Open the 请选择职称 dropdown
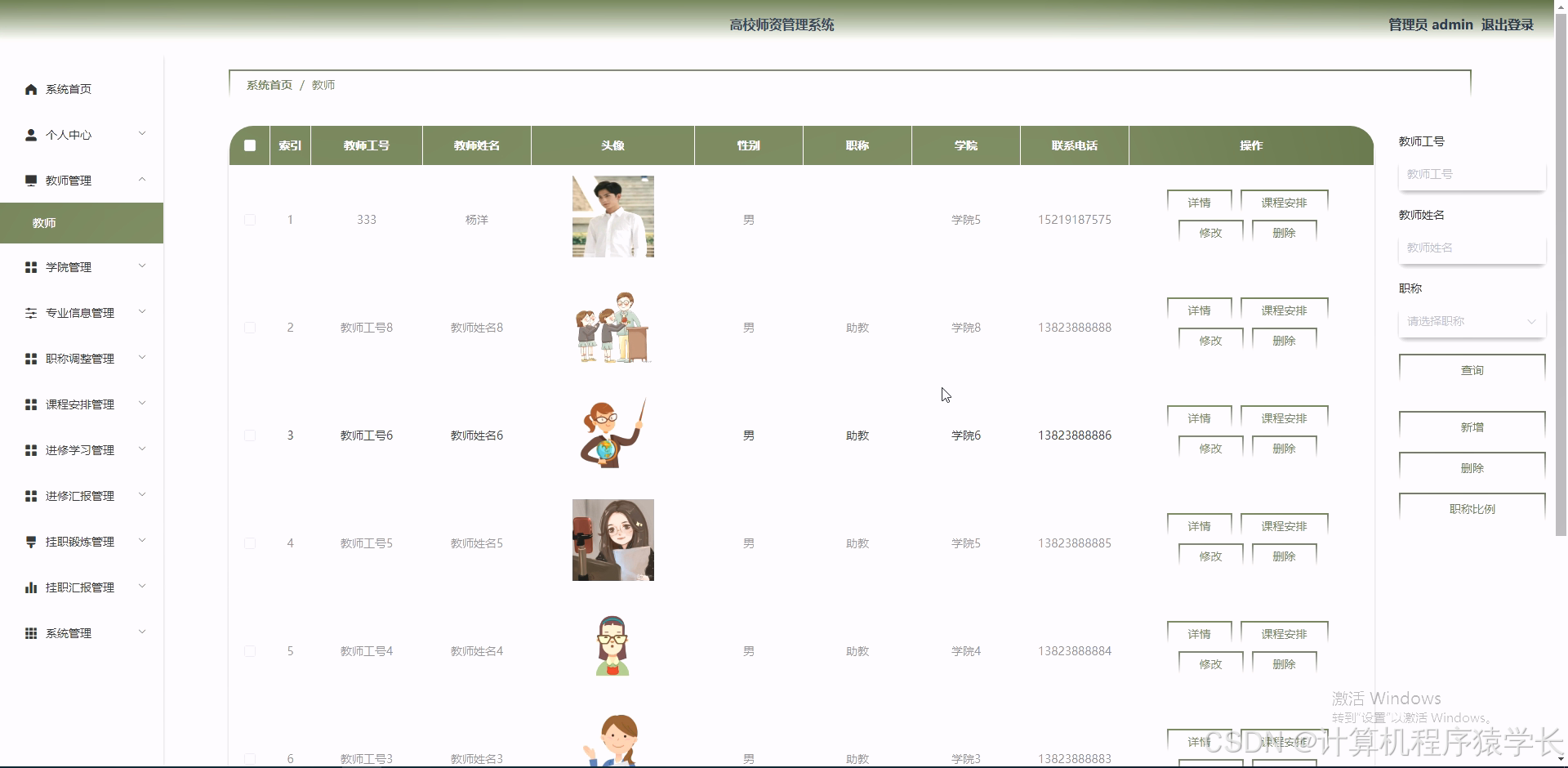 1472,321
